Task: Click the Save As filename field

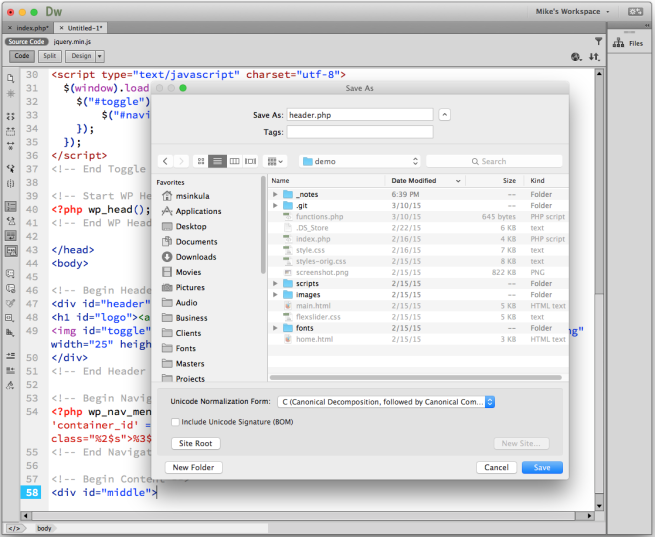Action: pyautogui.click(x=360, y=115)
